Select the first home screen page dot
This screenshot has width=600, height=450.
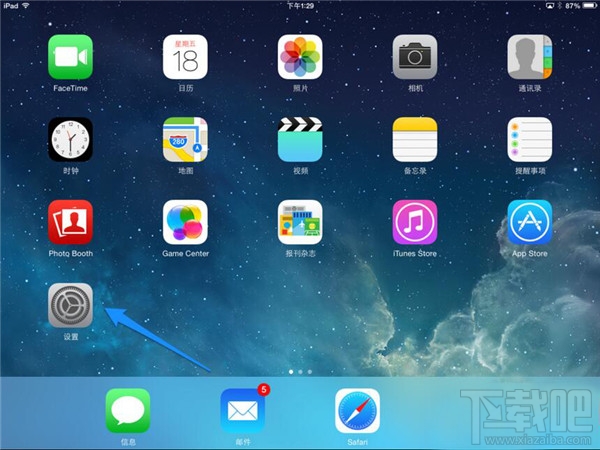tap(291, 372)
